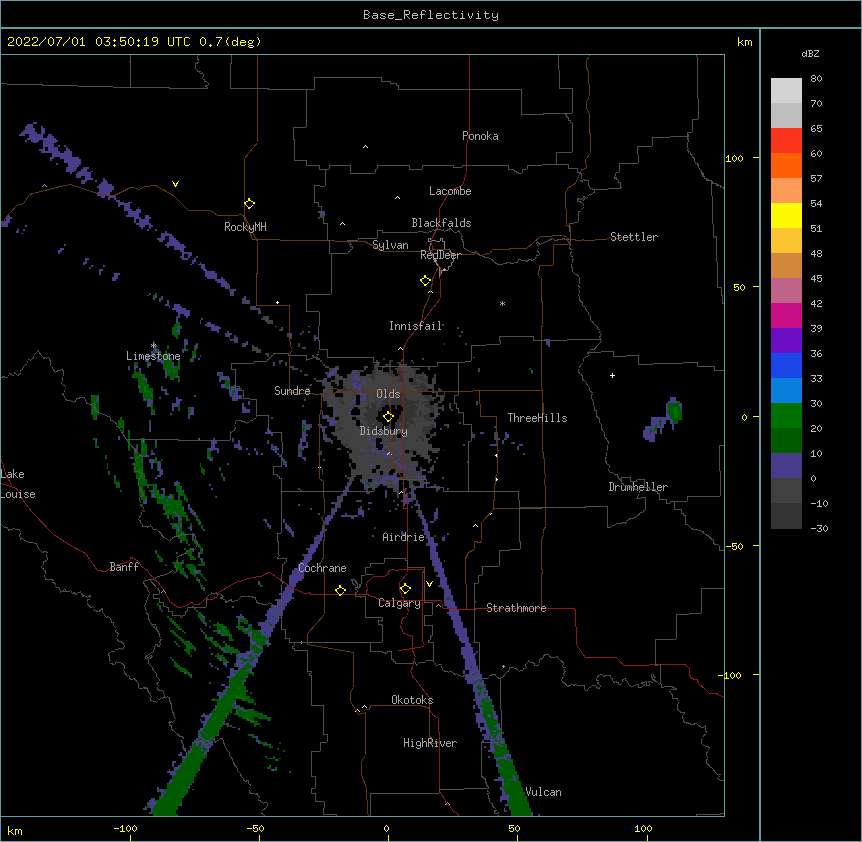Screen dimensions: 862x842
Task: Click the radar site diamond between Olds and Didsbury
Action: pyautogui.click(x=388, y=417)
